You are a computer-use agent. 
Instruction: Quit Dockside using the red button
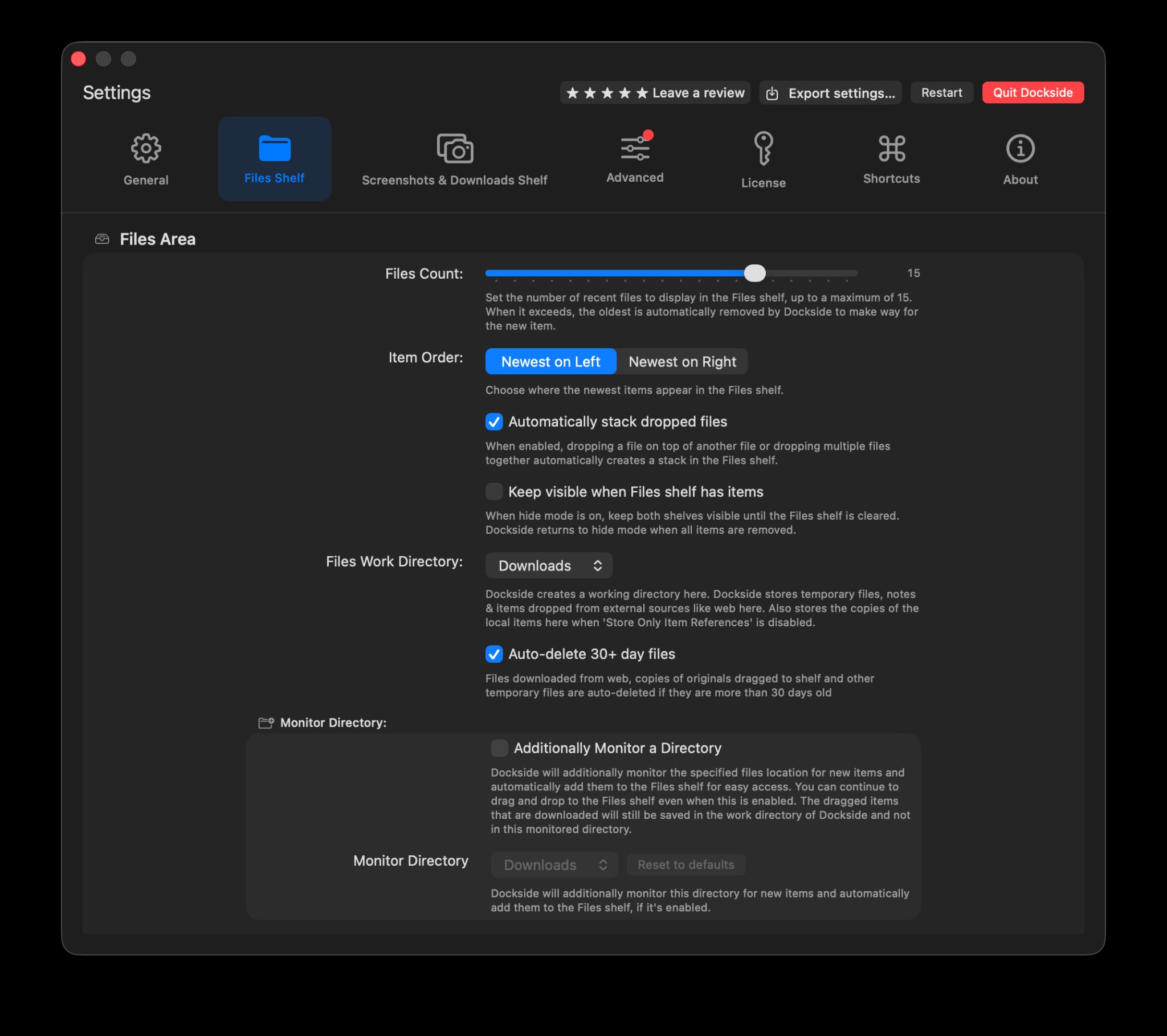pos(1033,92)
